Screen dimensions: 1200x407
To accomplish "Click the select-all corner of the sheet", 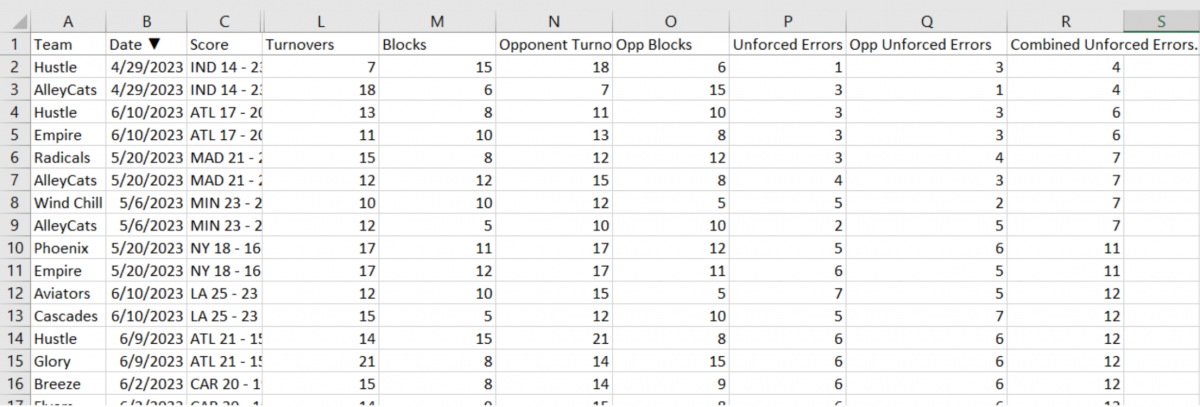I will (x=14, y=20).
